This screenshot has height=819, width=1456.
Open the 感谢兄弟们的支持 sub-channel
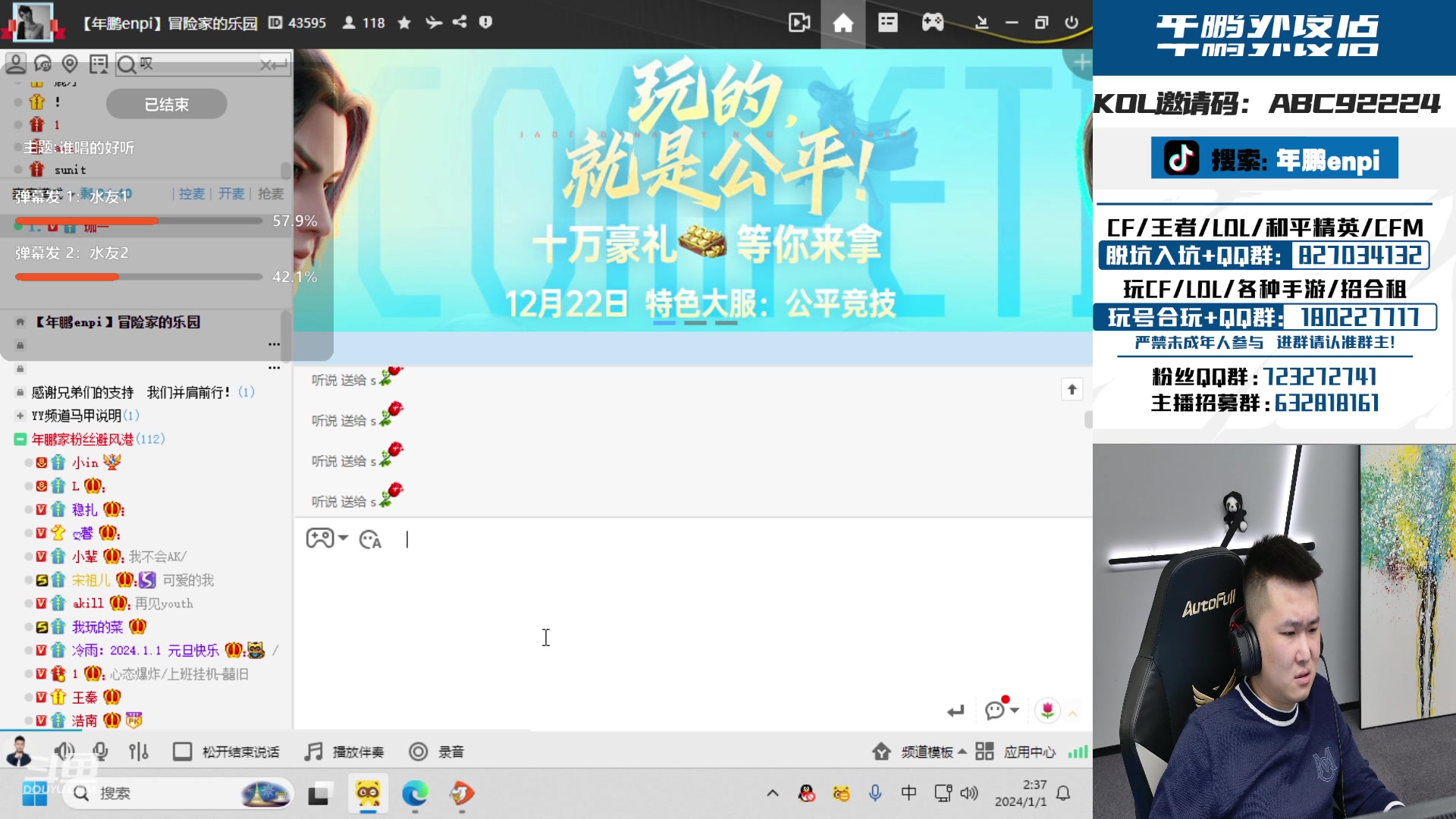click(x=143, y=392)
